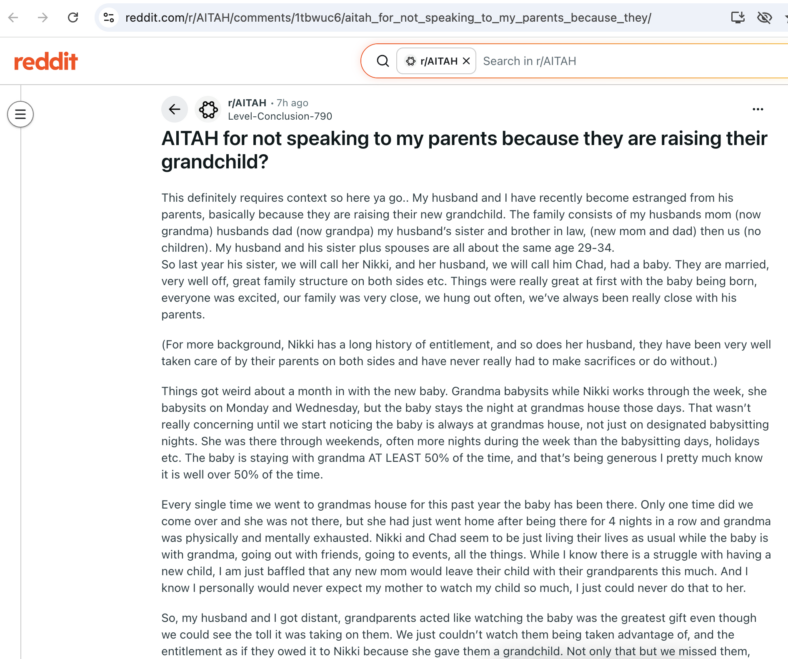The height and width of the screenshot is (659, 788).
Task: Open the Level-Conclusion-790 user profile
Action: click(x=280, y=116)
